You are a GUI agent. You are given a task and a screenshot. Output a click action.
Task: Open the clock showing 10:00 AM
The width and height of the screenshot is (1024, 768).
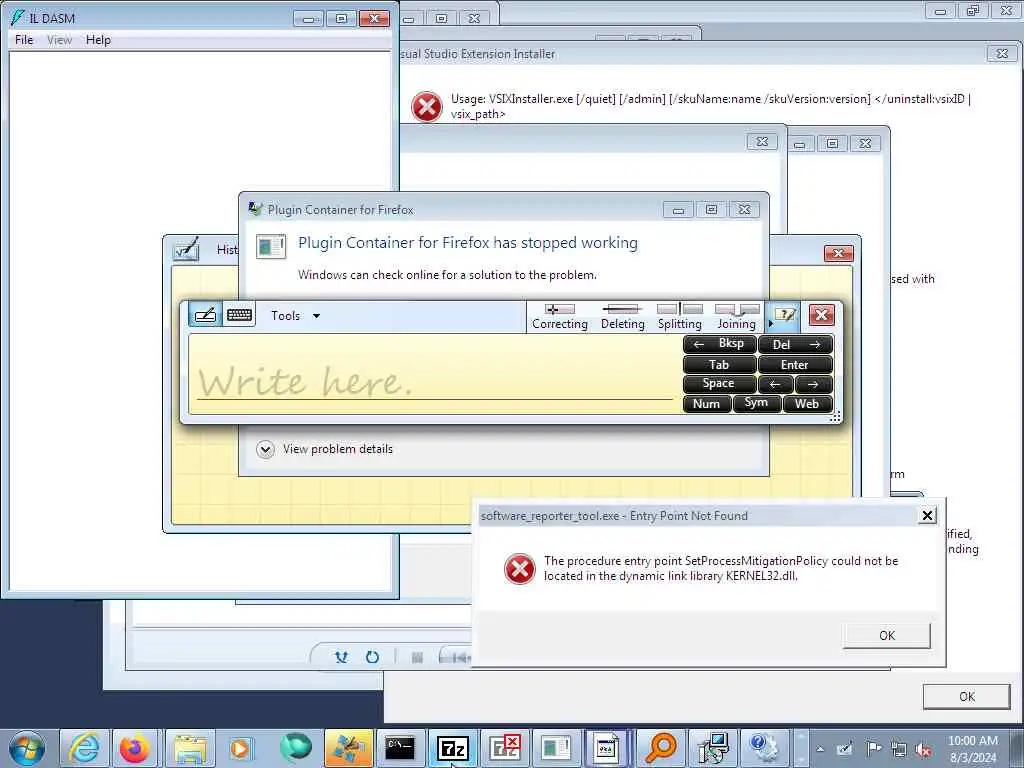972,748
